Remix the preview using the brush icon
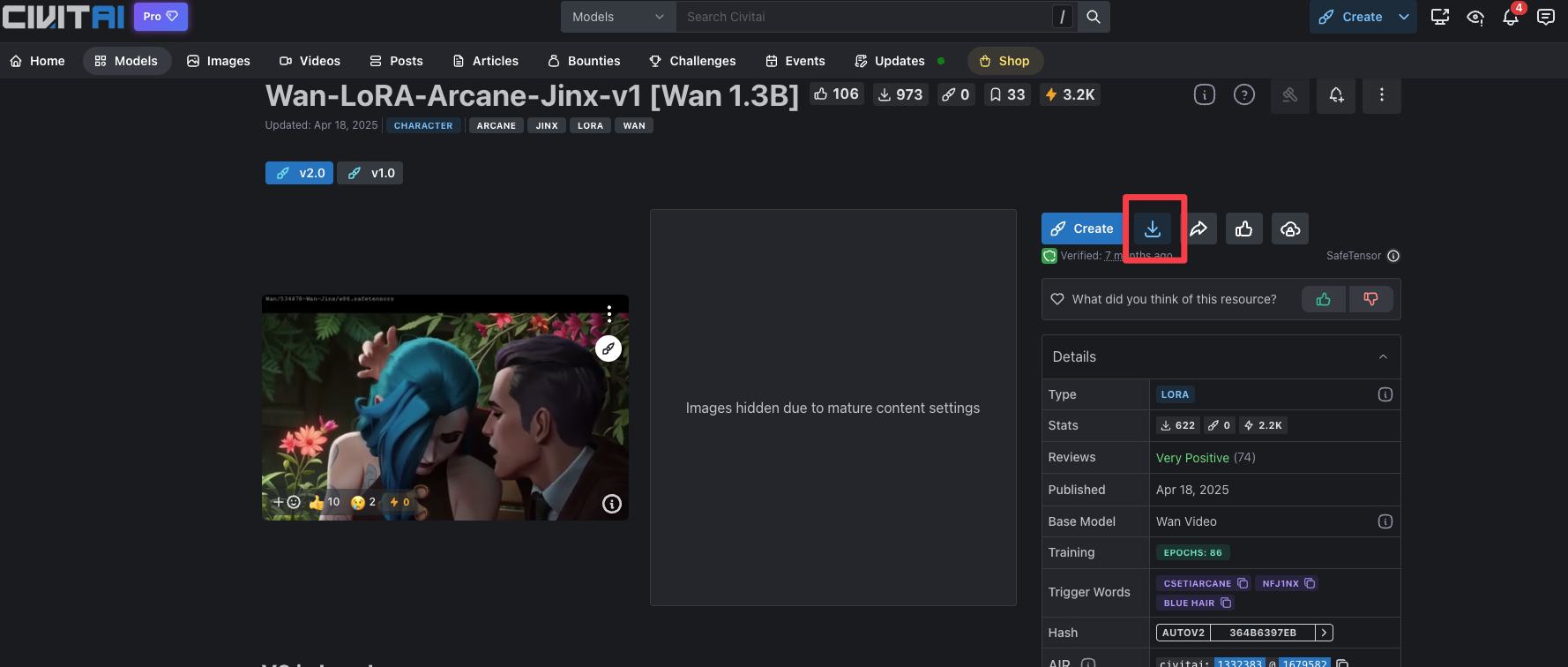Image resolution: width=1568 pixels, height=667 pixels. click(609, 348)
